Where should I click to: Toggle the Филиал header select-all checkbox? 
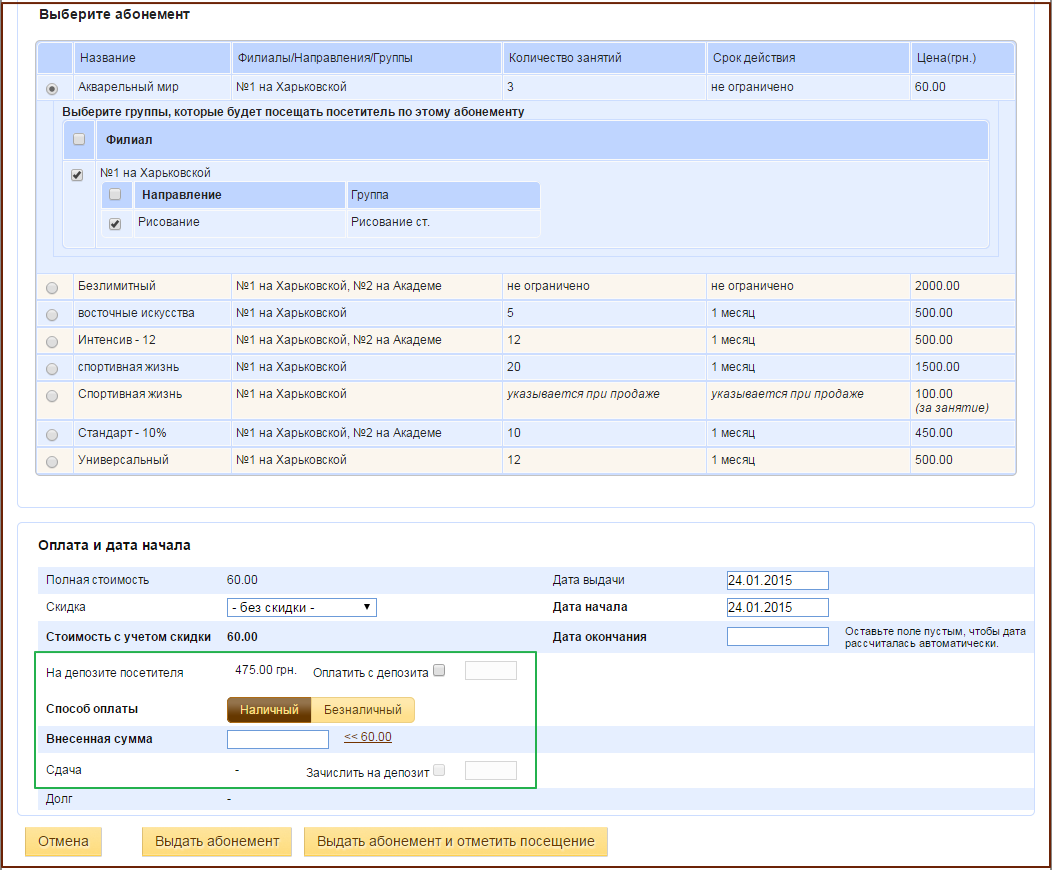pyautogui.click(x=79, y=140)
